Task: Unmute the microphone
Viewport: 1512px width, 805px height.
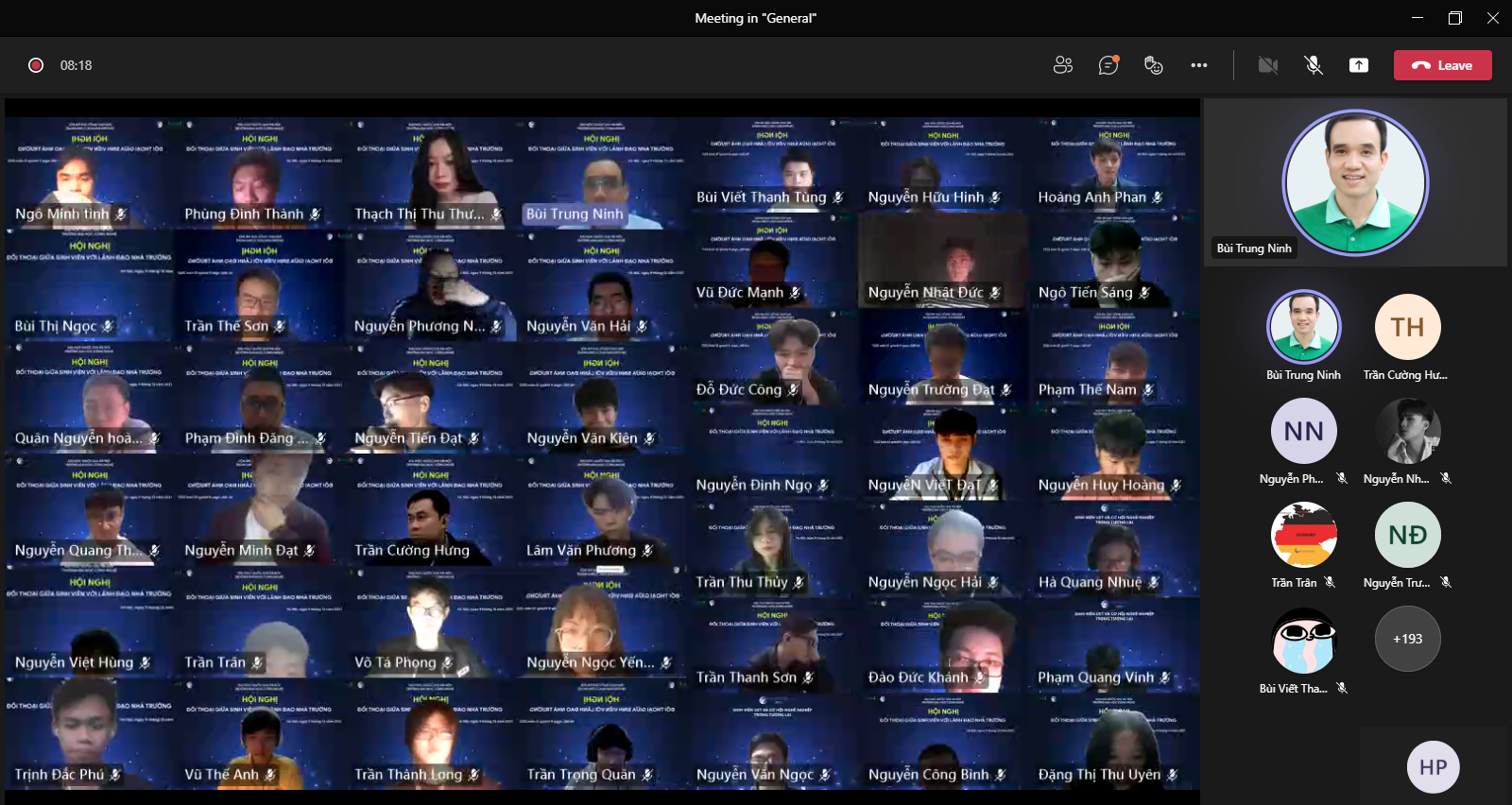Action: coord(1313,65)
